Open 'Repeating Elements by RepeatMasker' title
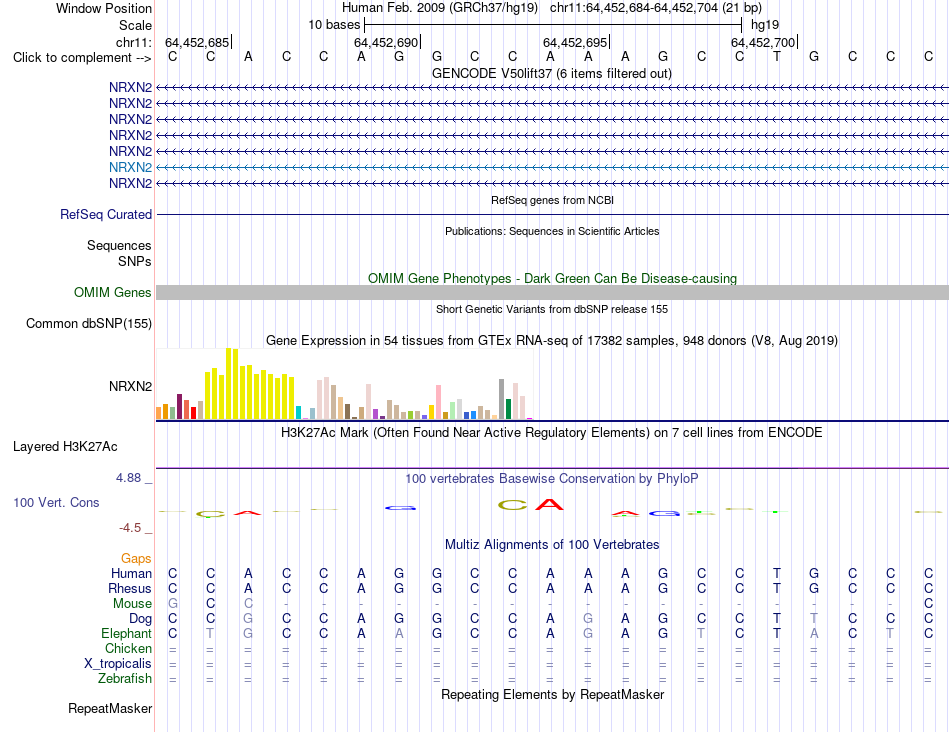The width and height of the screenshot is (950, 732). (552, 694)
